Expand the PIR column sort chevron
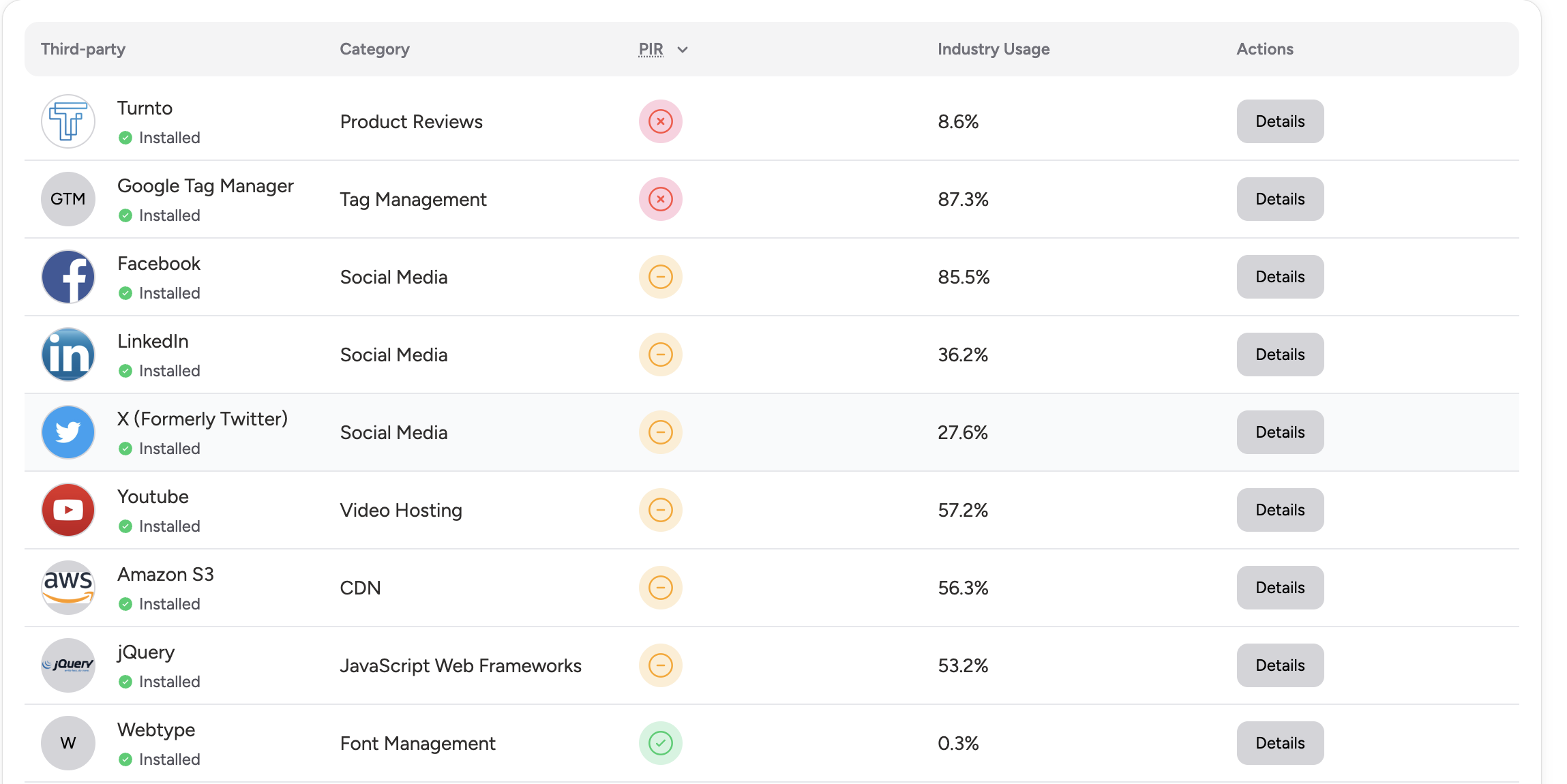Screen dimensions: 1567x784 tap(683, 50)
